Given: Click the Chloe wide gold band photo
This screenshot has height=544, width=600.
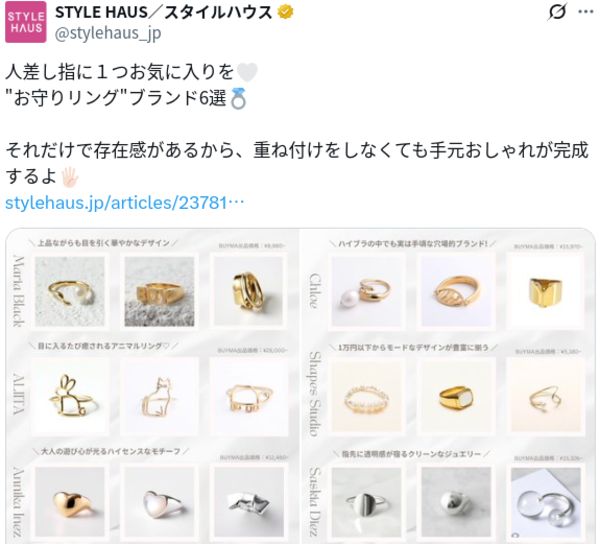Looking at the screenshot, I should (545, 292).
